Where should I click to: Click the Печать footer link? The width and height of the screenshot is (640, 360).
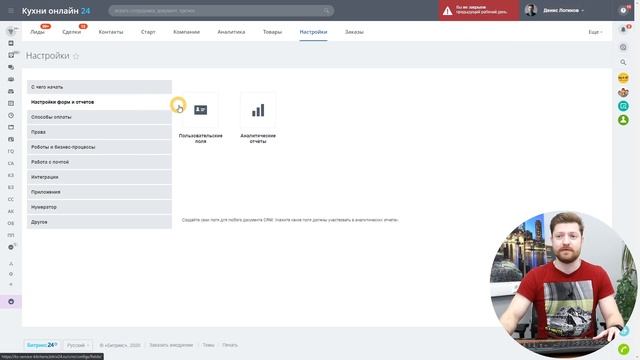point(230,345)
